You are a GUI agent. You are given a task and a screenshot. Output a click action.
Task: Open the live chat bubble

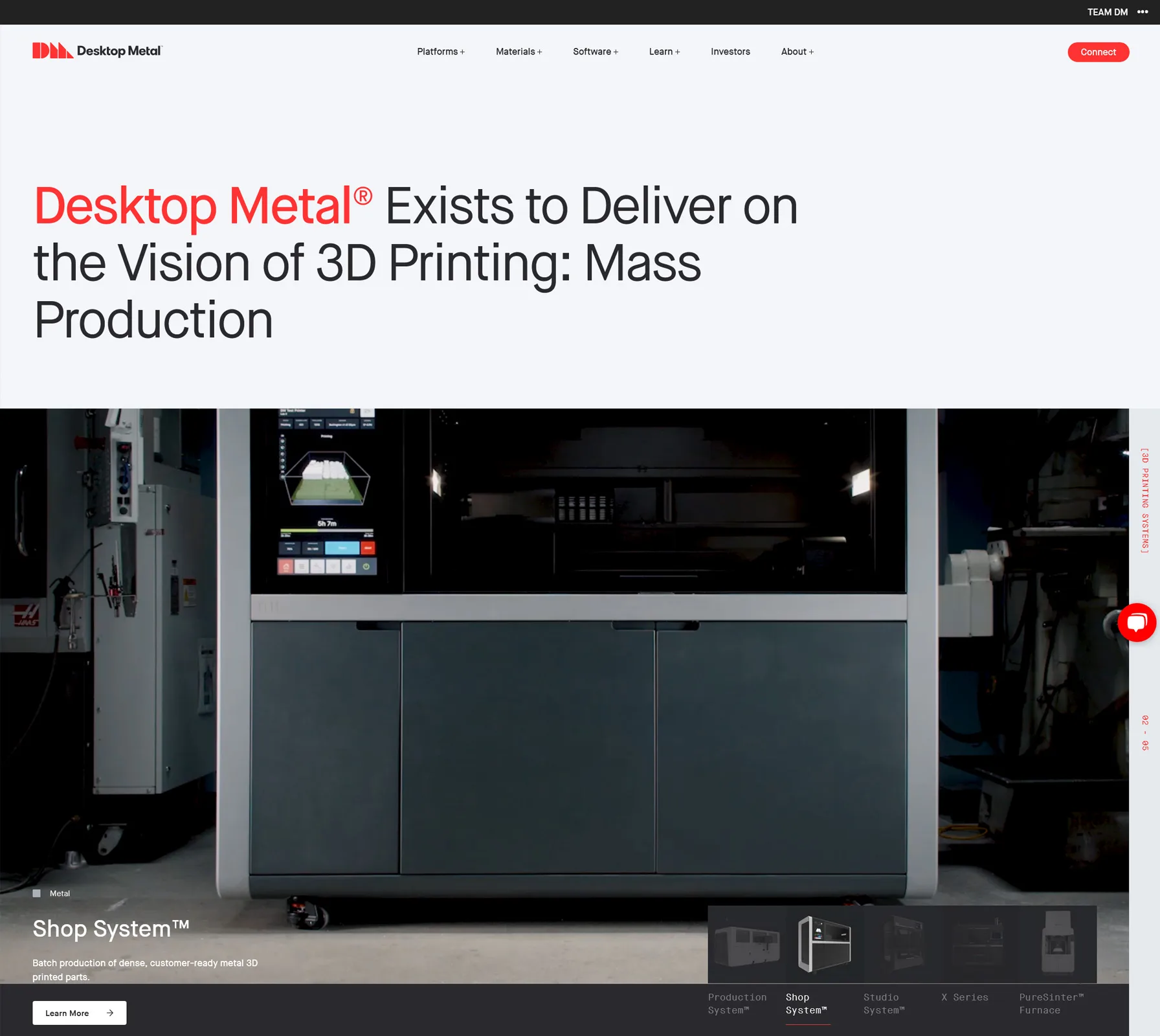[x=1137, y=622]
